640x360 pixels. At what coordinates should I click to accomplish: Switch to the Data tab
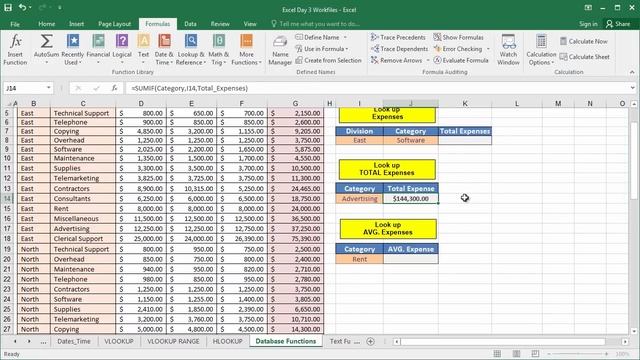(190, 24)
